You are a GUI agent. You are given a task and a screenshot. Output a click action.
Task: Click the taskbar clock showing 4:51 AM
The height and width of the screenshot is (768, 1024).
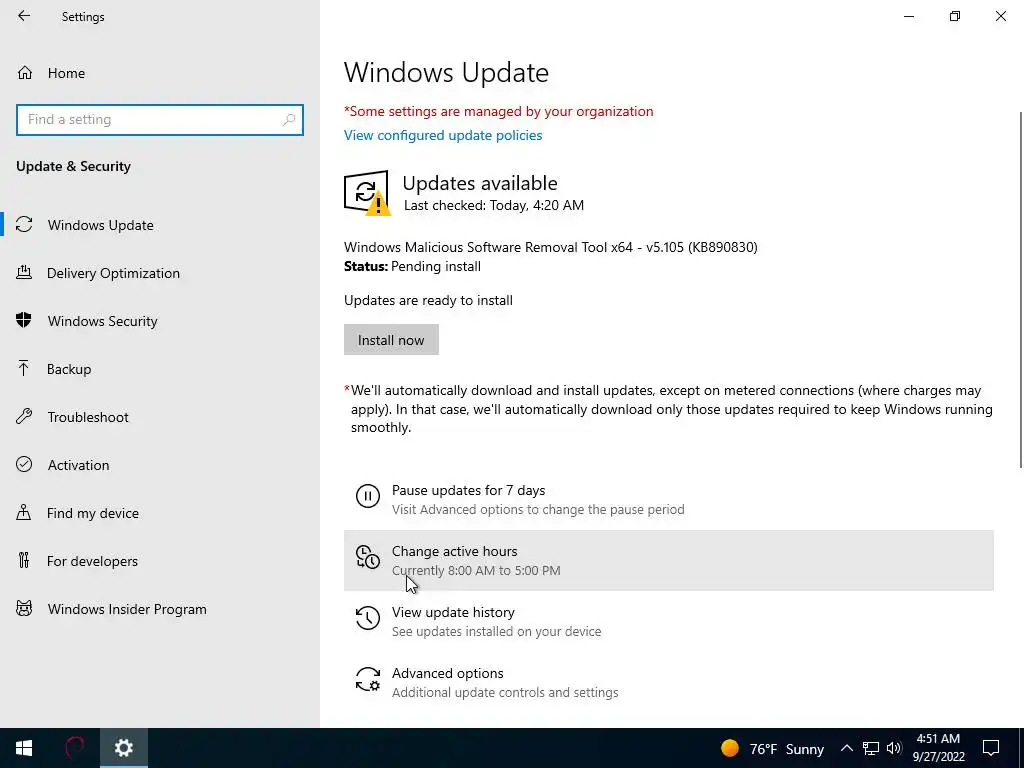tap(938, 748)
